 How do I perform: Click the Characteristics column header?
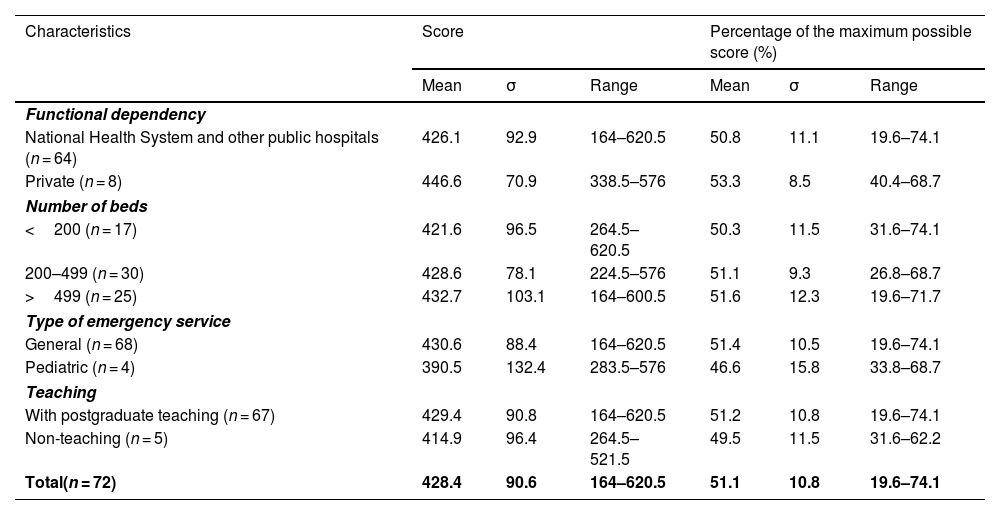[78, 32]
